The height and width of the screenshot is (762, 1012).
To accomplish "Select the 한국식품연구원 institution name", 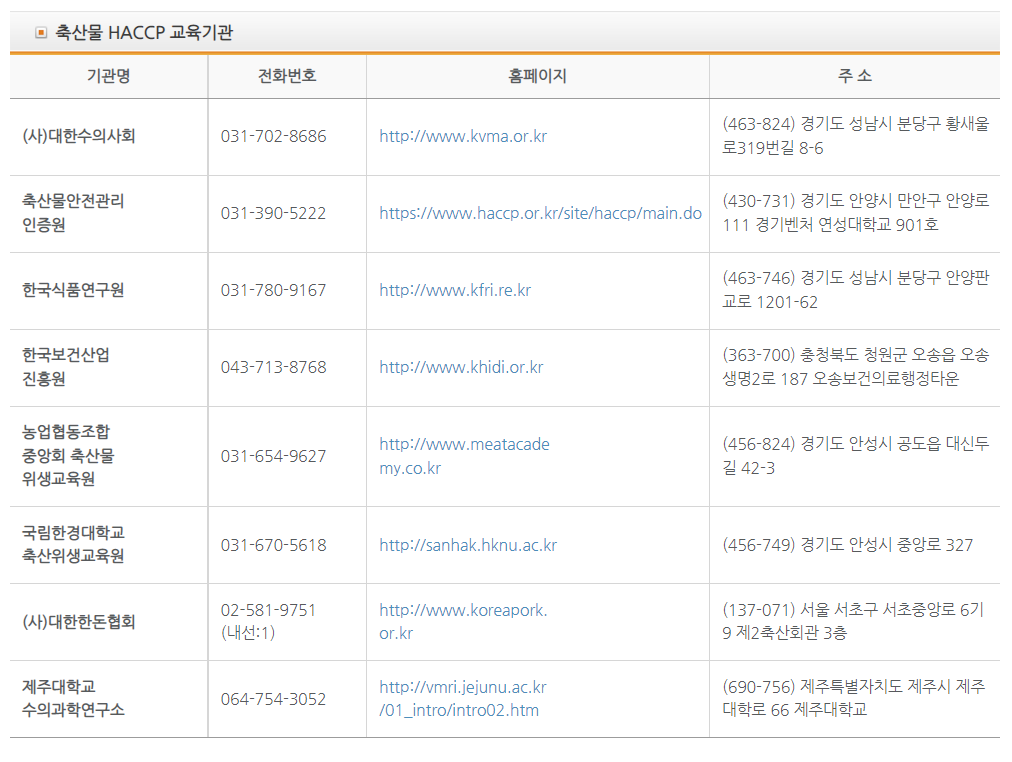I will pos(73,290).
